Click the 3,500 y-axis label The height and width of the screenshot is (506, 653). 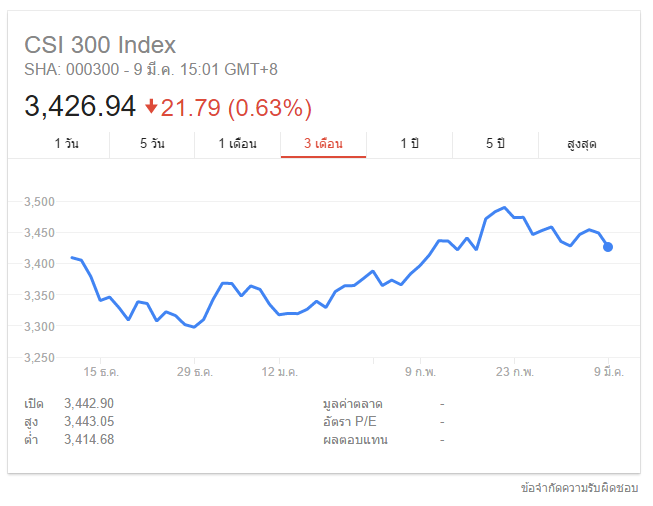[38, 202]
